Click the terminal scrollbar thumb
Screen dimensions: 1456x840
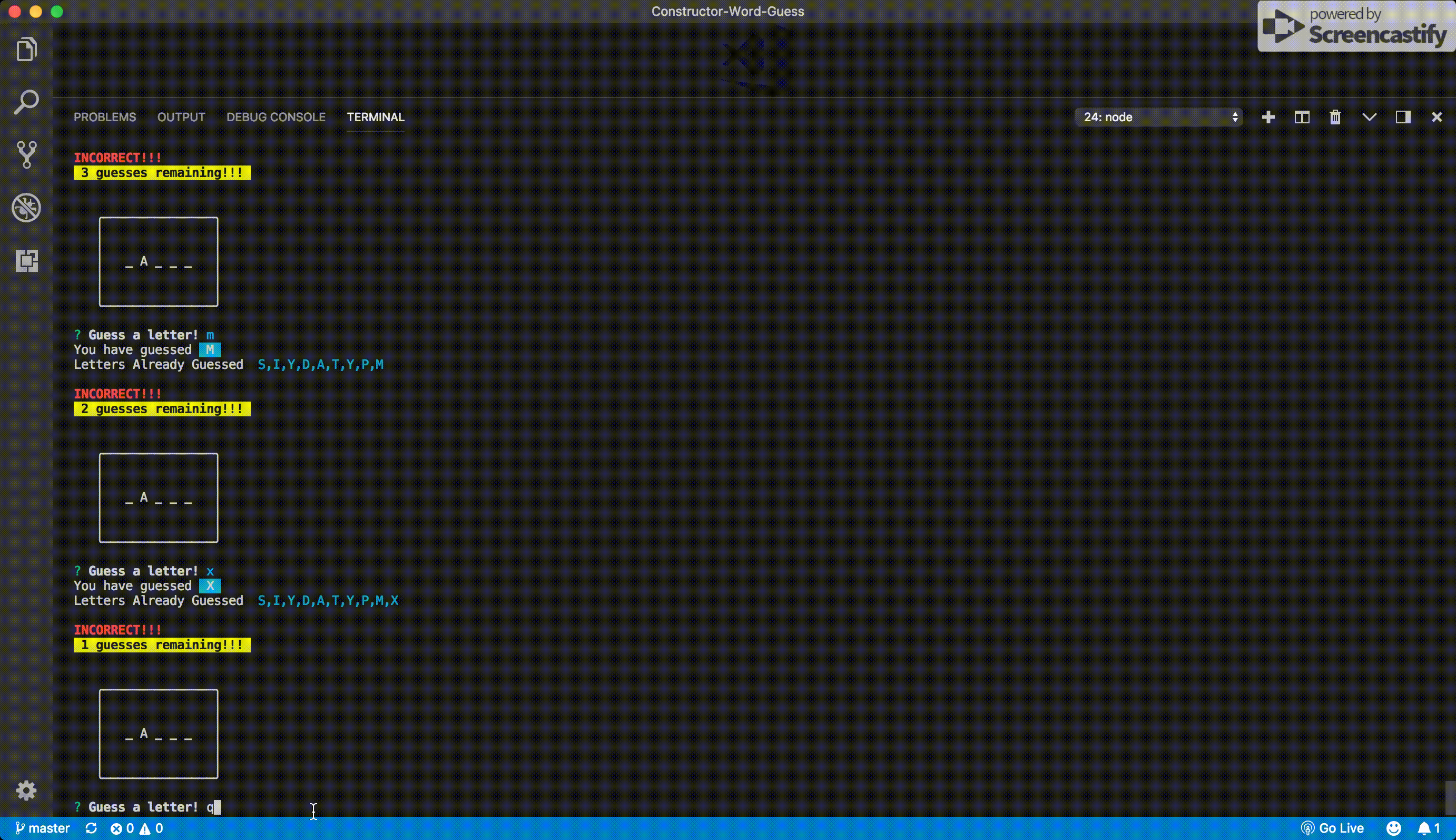[1450, 797]
